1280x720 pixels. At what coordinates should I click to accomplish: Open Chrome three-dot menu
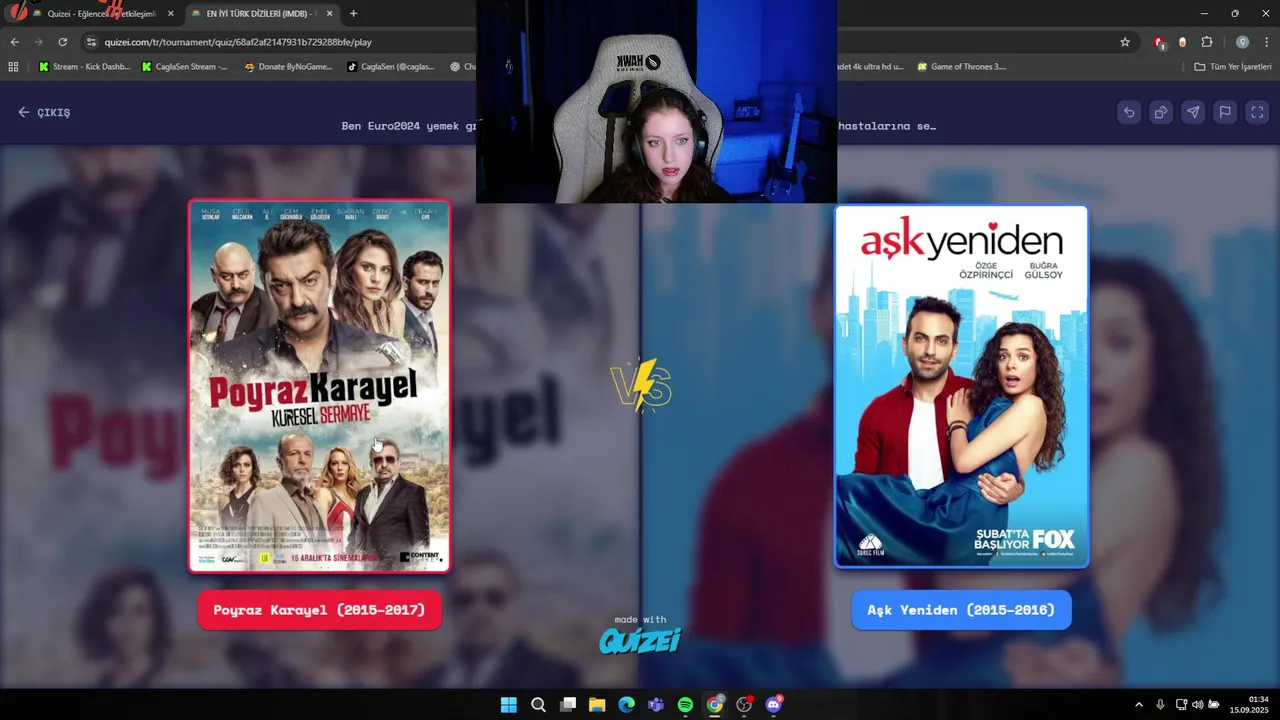[x=1266, y=42]
